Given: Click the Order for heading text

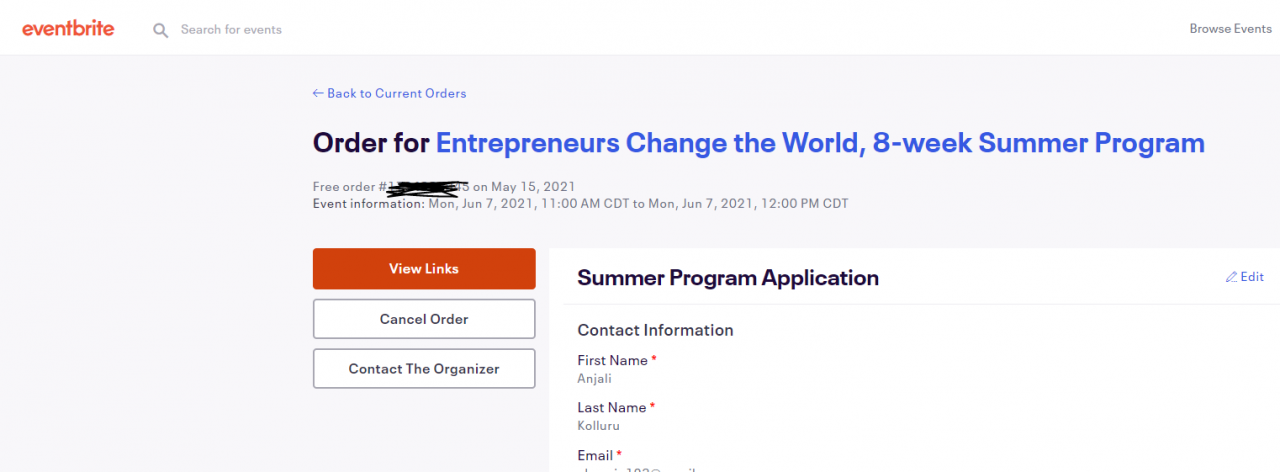Looking at the screenshot, I should (371, 143).
